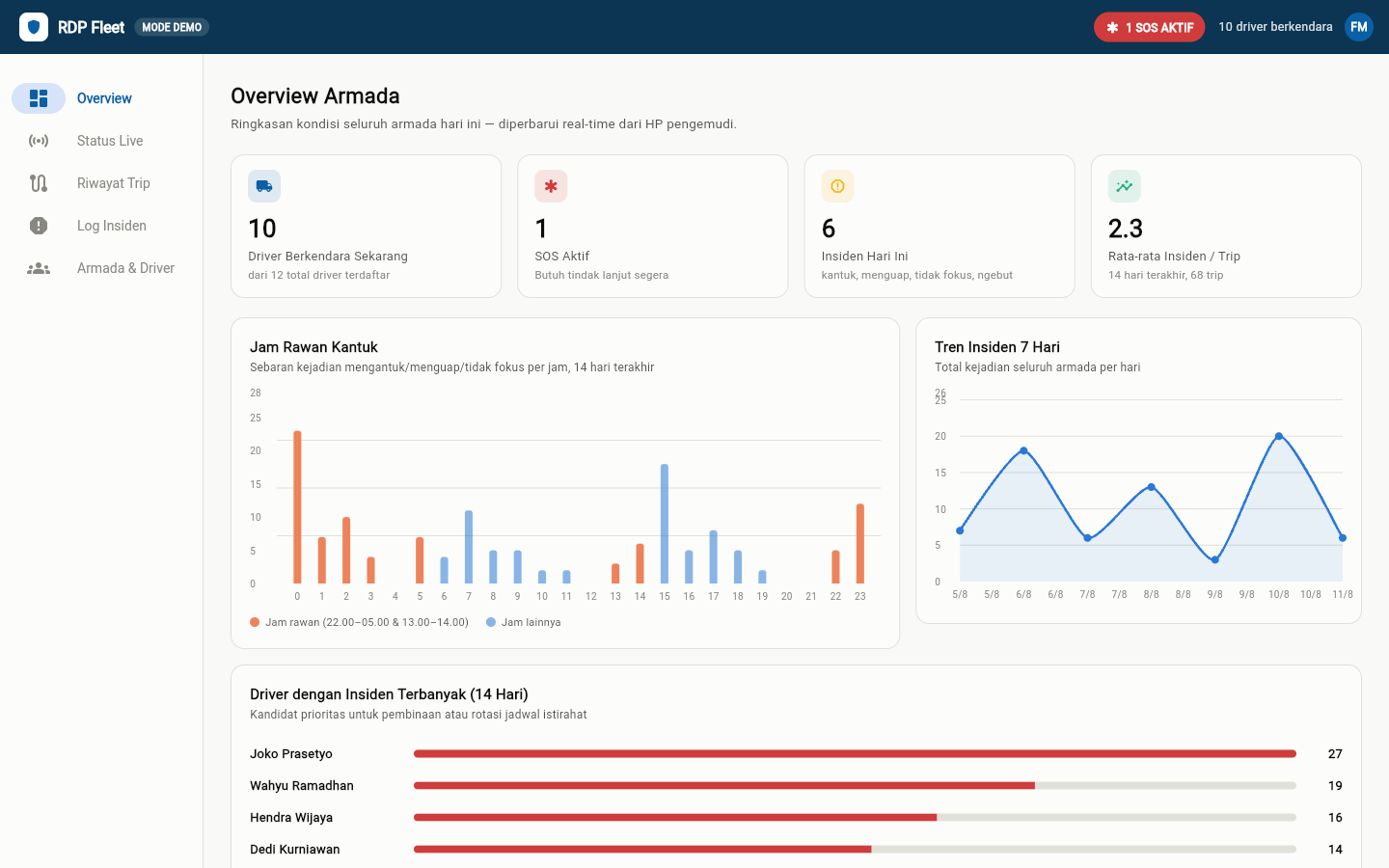The width and height of the screenshot is (1389, 868).
Task: Click the Driver Berkendara Sekarang card label
Action: tap(328, 256)
